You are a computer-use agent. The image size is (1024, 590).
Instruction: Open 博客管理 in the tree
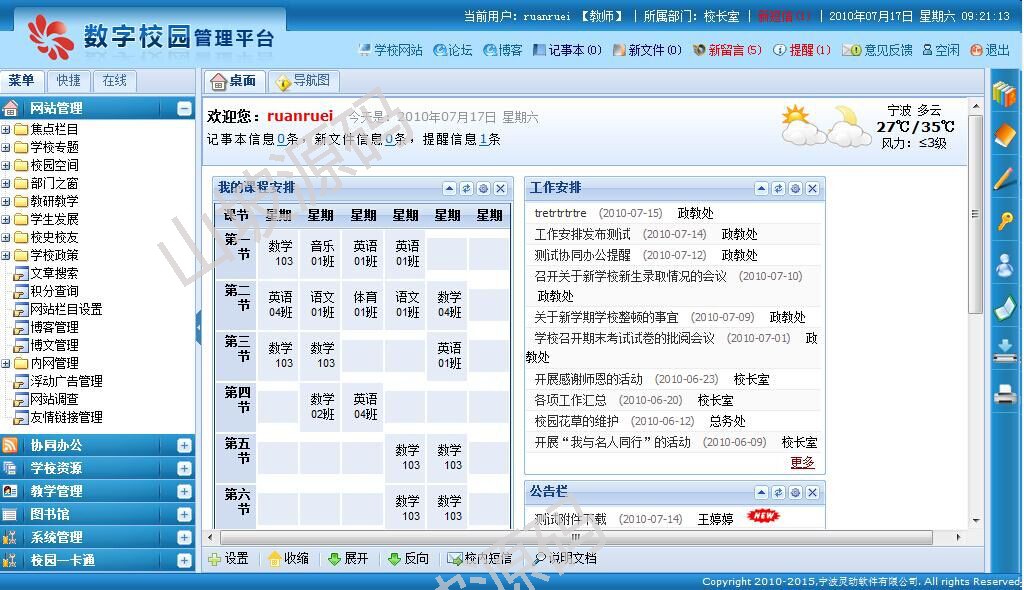tap(54, 327)
